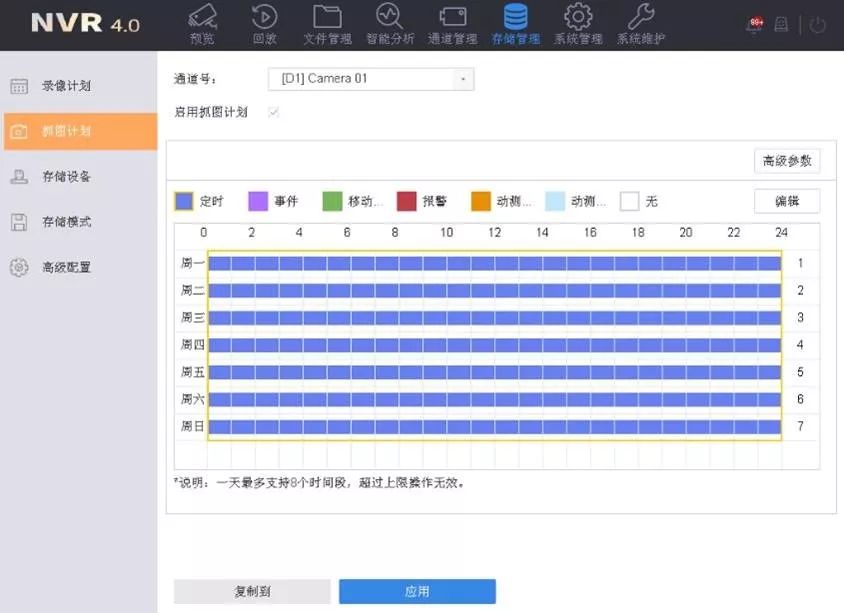Open 高级配置 in the sidebar
Viewport: 844px width, 613px height.
(x=66, y=268)
